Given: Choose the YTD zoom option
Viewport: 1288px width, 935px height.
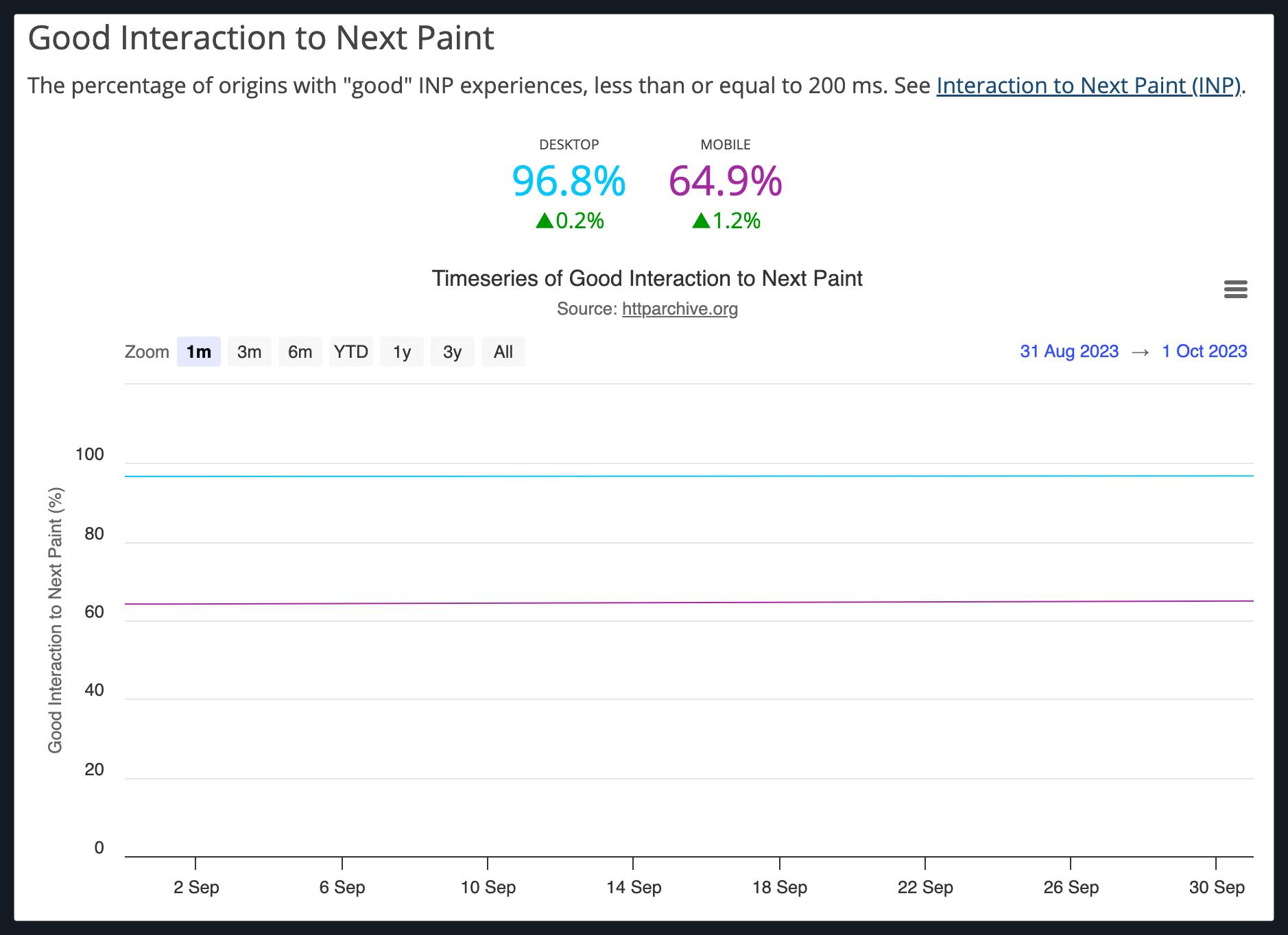Looking at the screenshot, I should (x=350, y=352).
